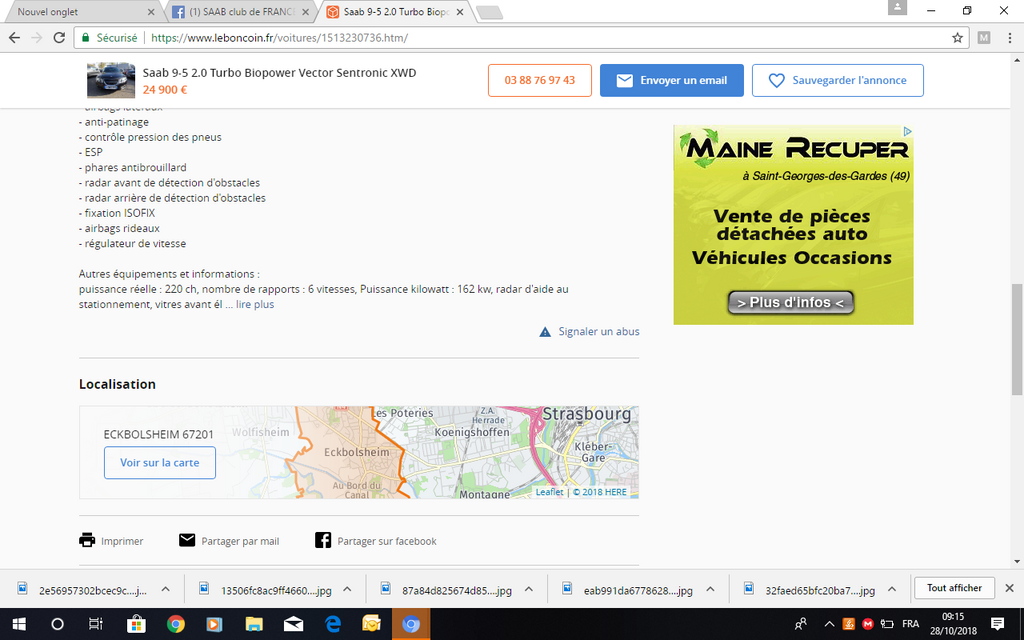The image size is (1024, 640).
Task: Open the Windows Start menu
Action: point(19,624)
